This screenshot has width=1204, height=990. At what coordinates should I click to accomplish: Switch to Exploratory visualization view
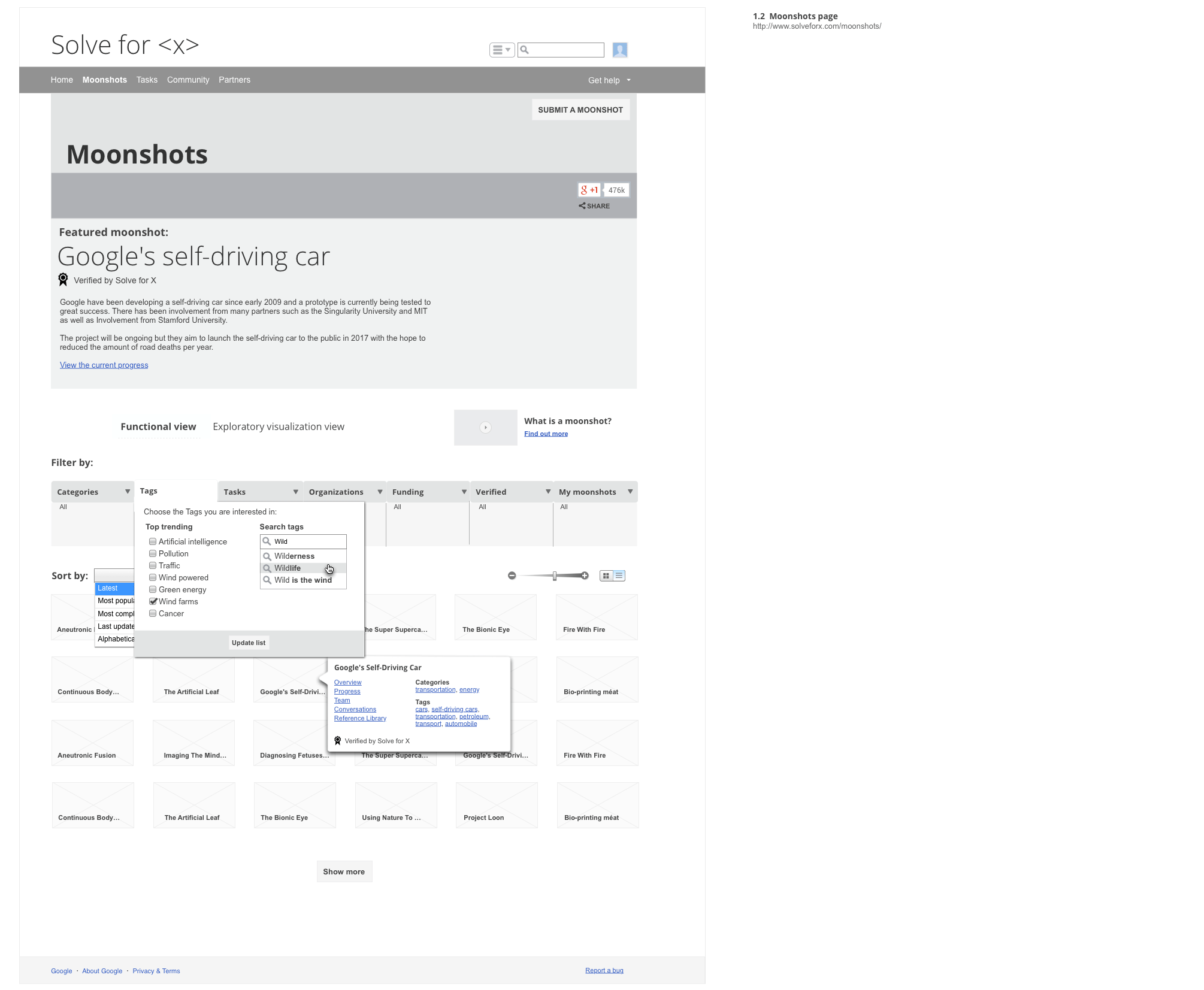point(278,426)
